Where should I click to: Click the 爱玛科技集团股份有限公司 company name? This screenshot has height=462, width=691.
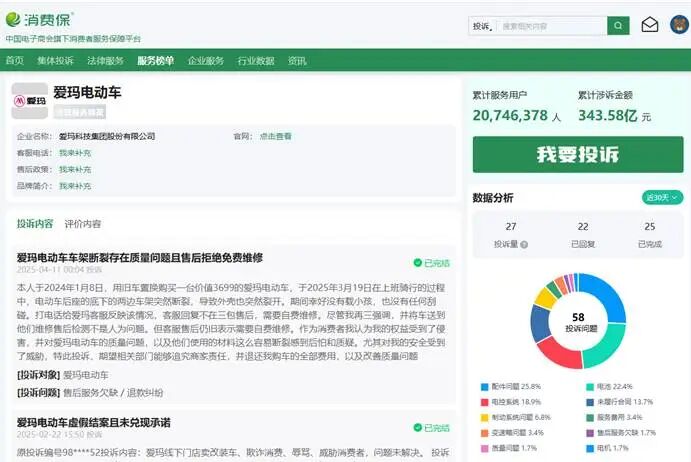coord(107,136)
